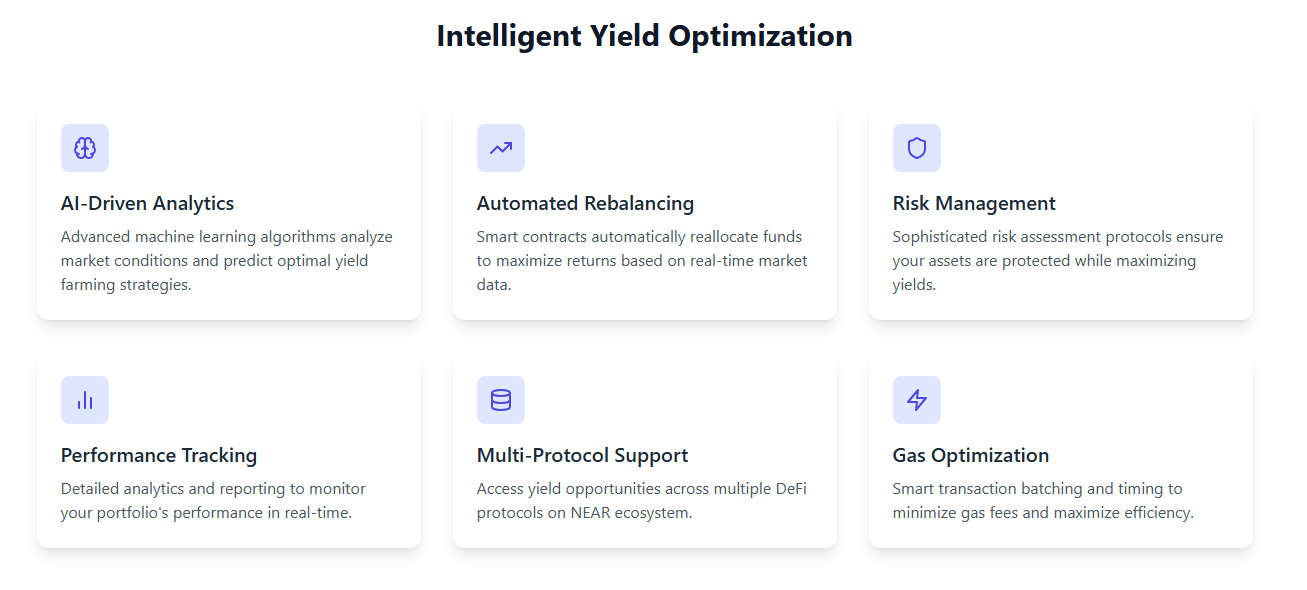Click the trending-up arrow icon for Automated Rebalancing
This screenshot has height=590, width=1307.
(x=501, y=148)
